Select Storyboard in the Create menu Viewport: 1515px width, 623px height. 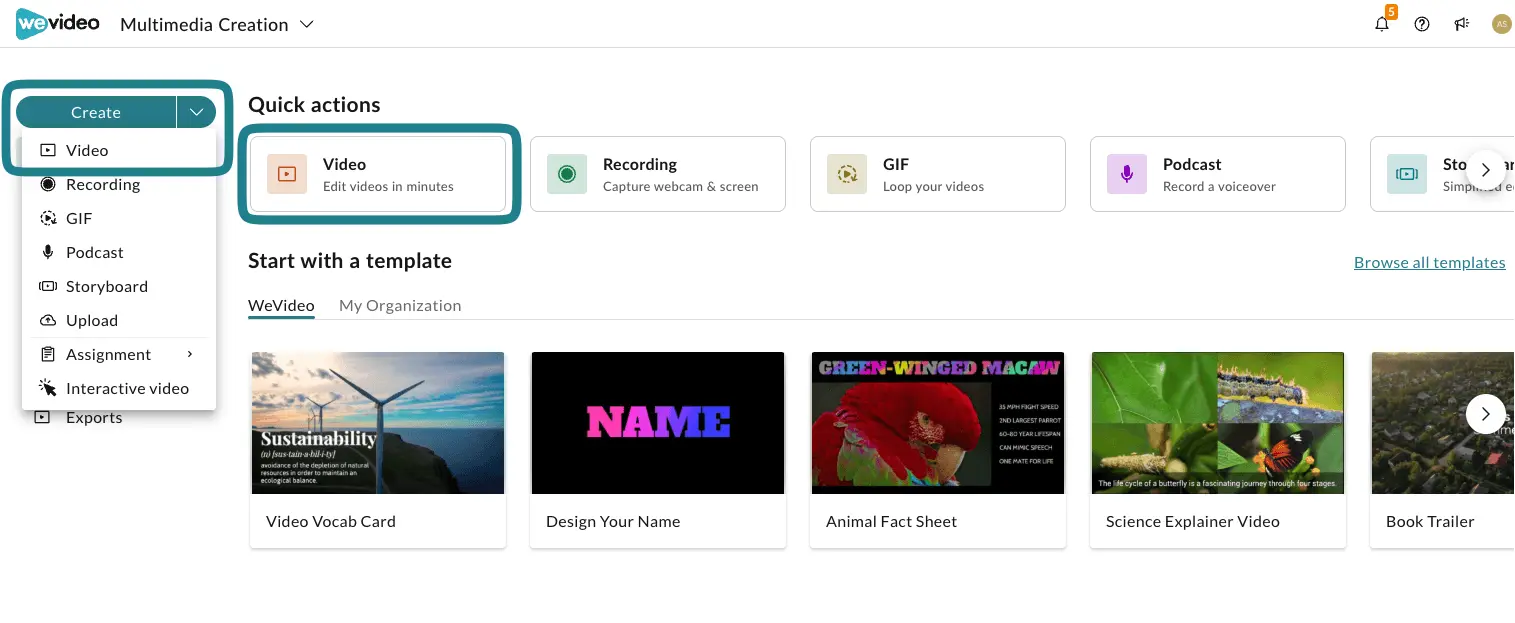click(119, 286)
